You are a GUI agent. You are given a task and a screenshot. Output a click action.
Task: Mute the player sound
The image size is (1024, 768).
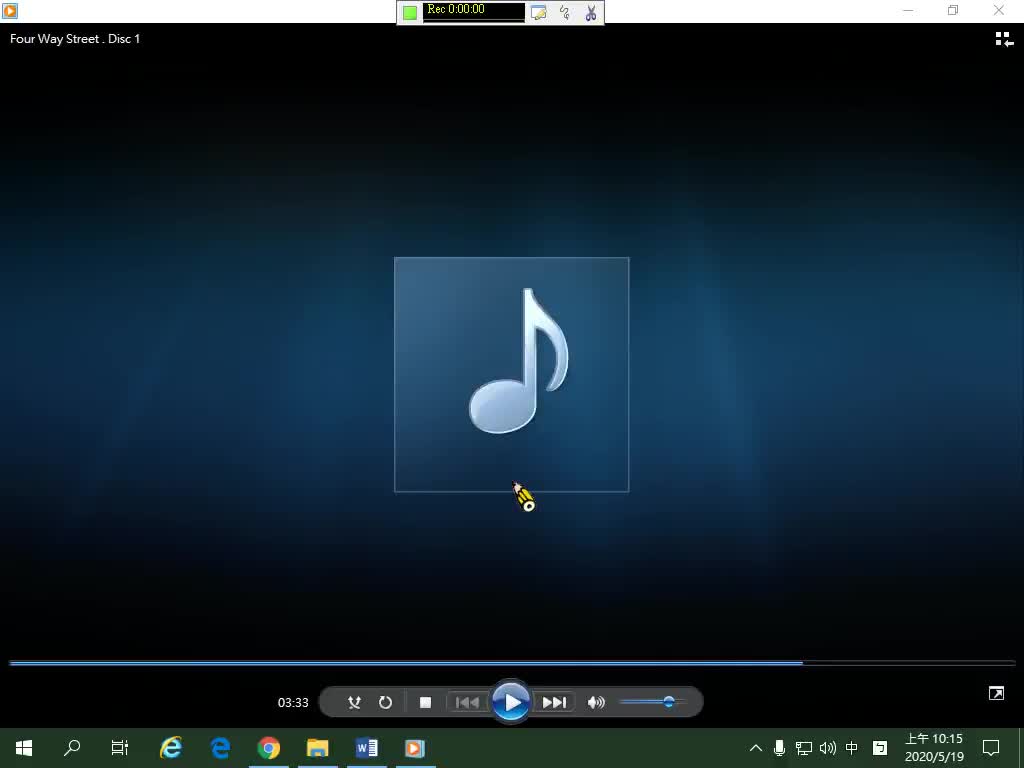(596, 702)
